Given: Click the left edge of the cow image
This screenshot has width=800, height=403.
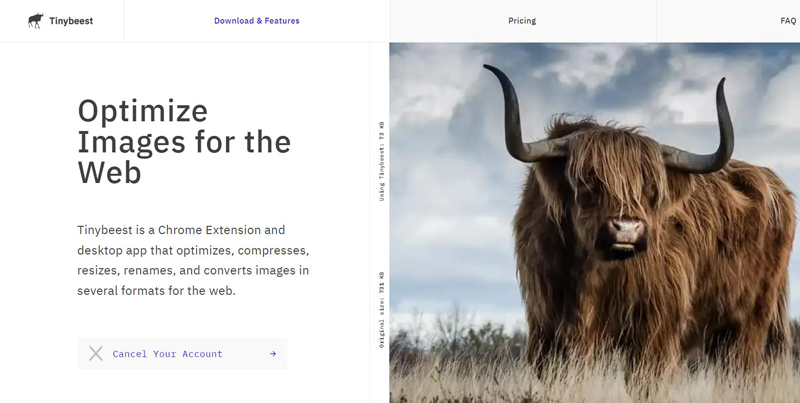Looking at the screenshot, I should click(x=394, y=220).
